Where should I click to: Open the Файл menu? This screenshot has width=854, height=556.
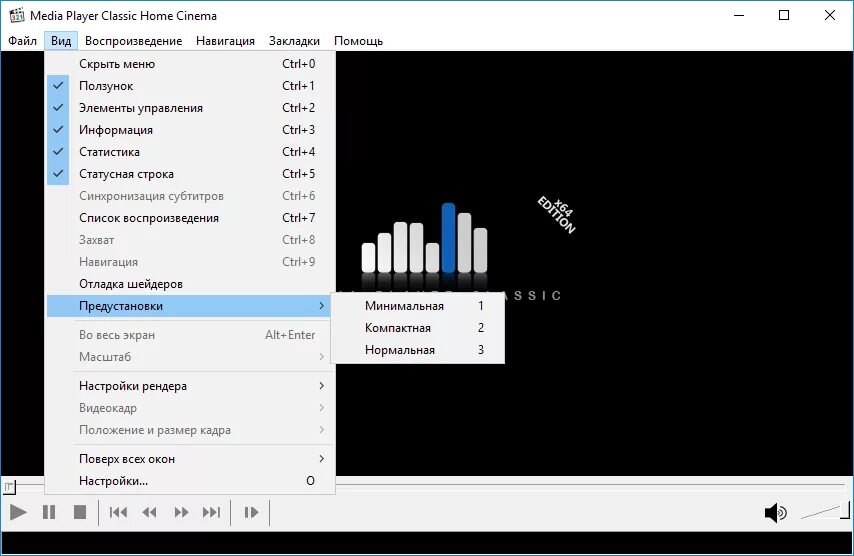tap(22, 41)
